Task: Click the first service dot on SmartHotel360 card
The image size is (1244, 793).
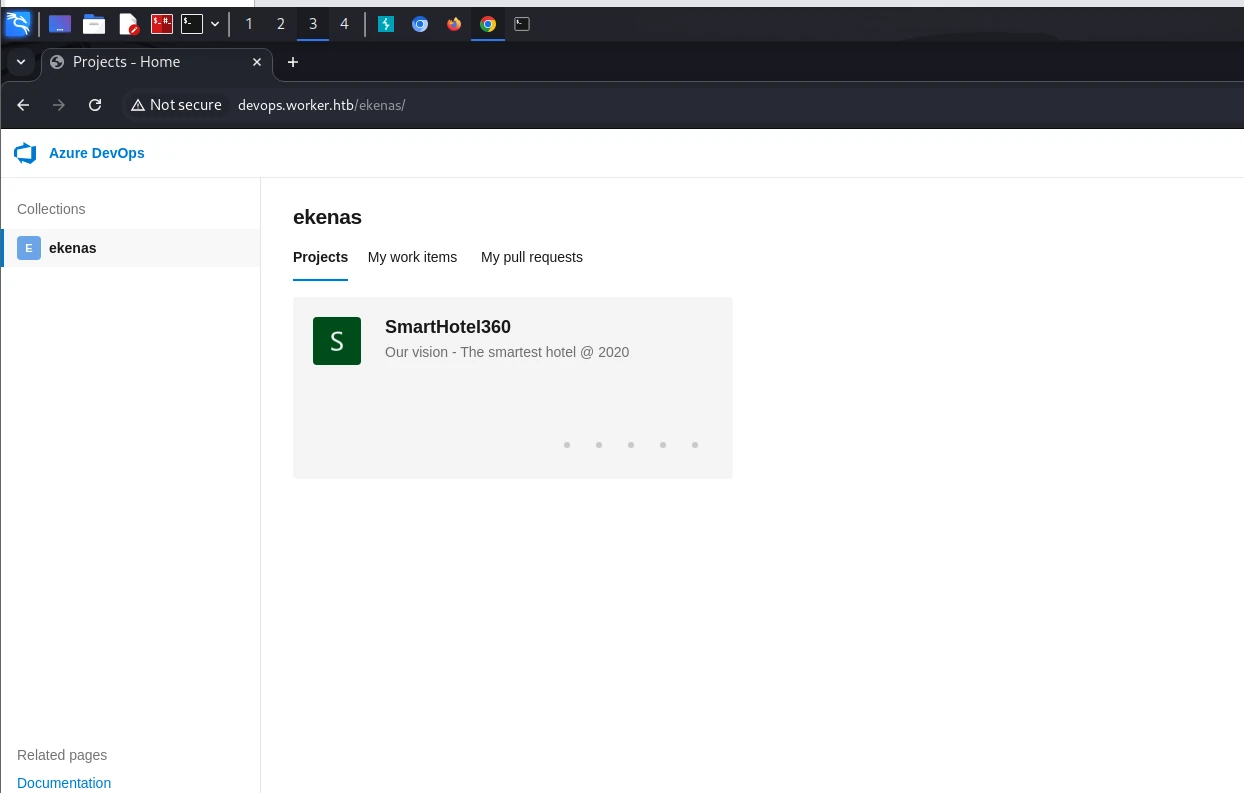Action: [567, 445]
